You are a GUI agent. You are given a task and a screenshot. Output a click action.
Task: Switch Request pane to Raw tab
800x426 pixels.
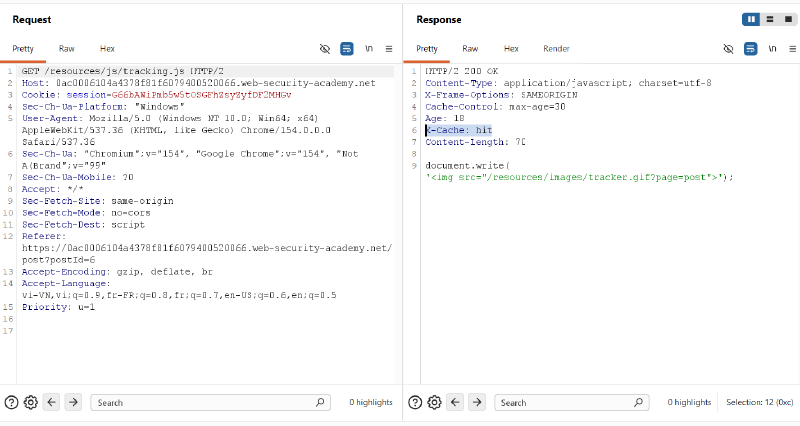point(66,49)
